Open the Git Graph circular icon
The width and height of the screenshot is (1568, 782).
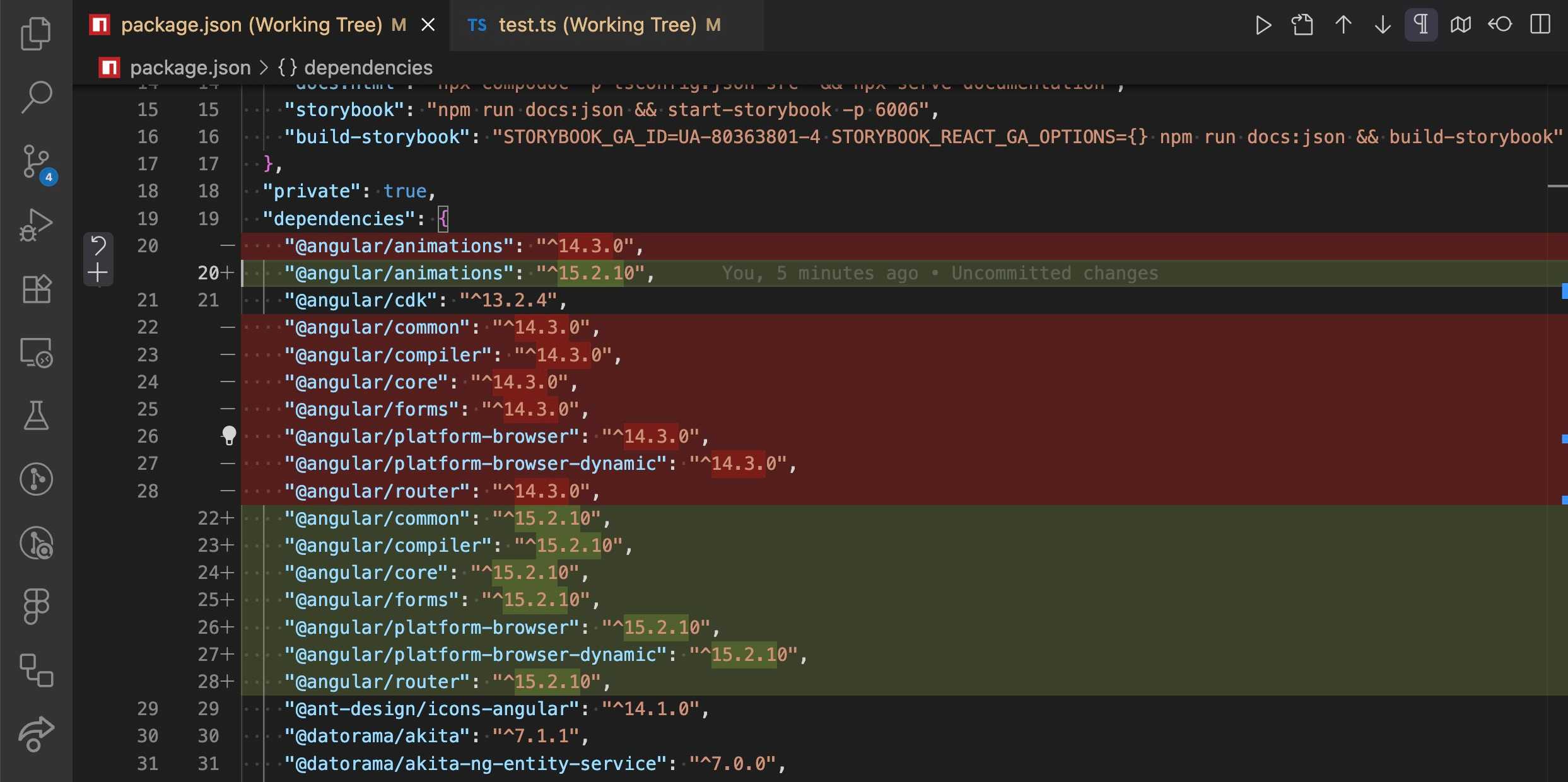point(36,479)
